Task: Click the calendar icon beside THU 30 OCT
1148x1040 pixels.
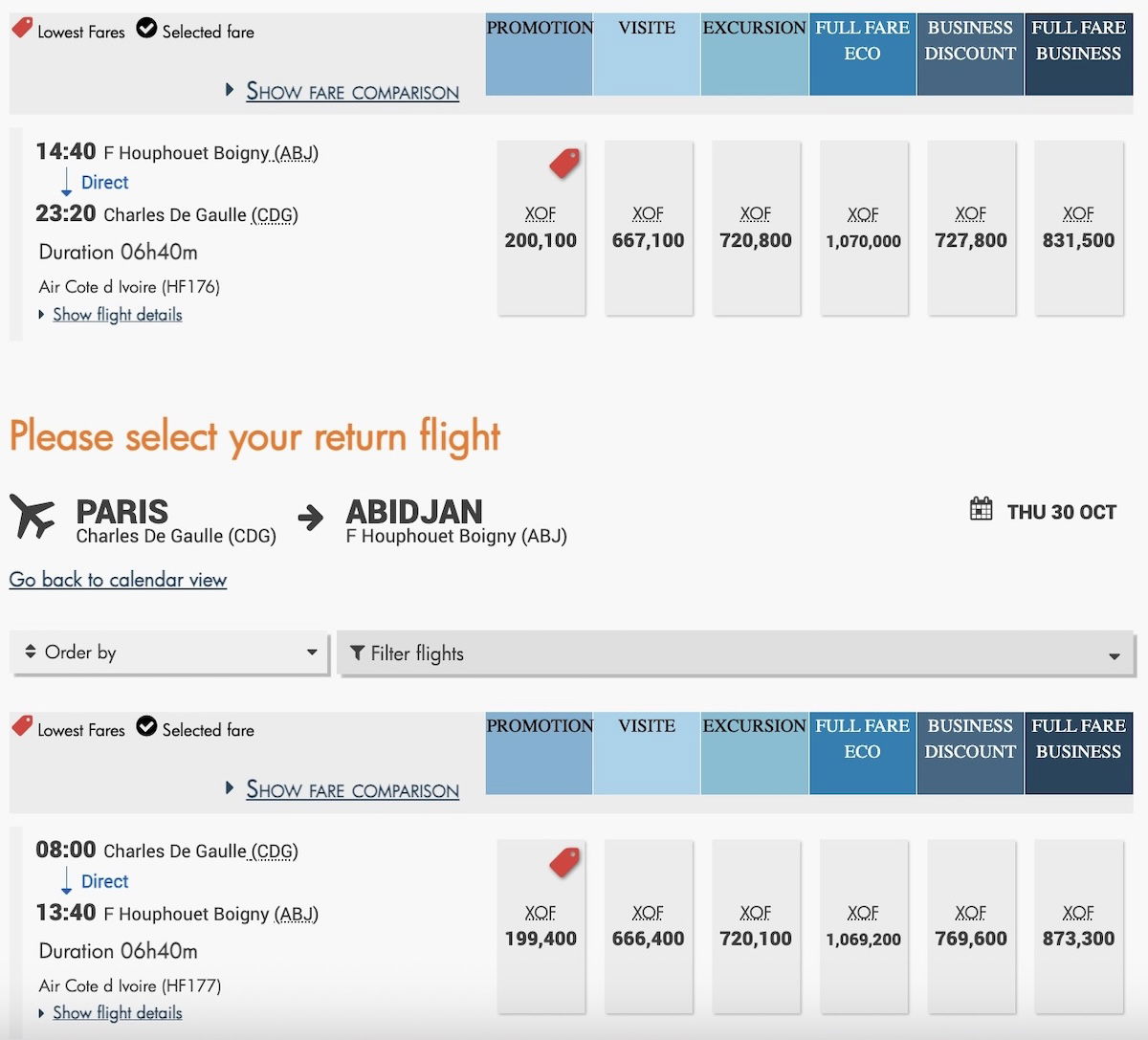Action: [x=981, y=509]
